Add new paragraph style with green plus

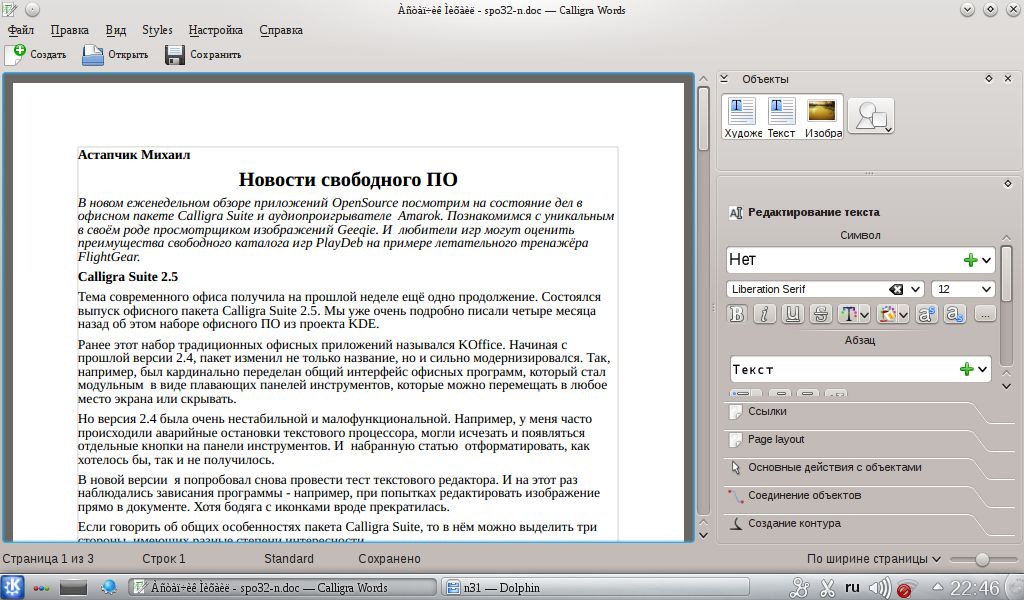pyautogui.click(x=967, y=369)
